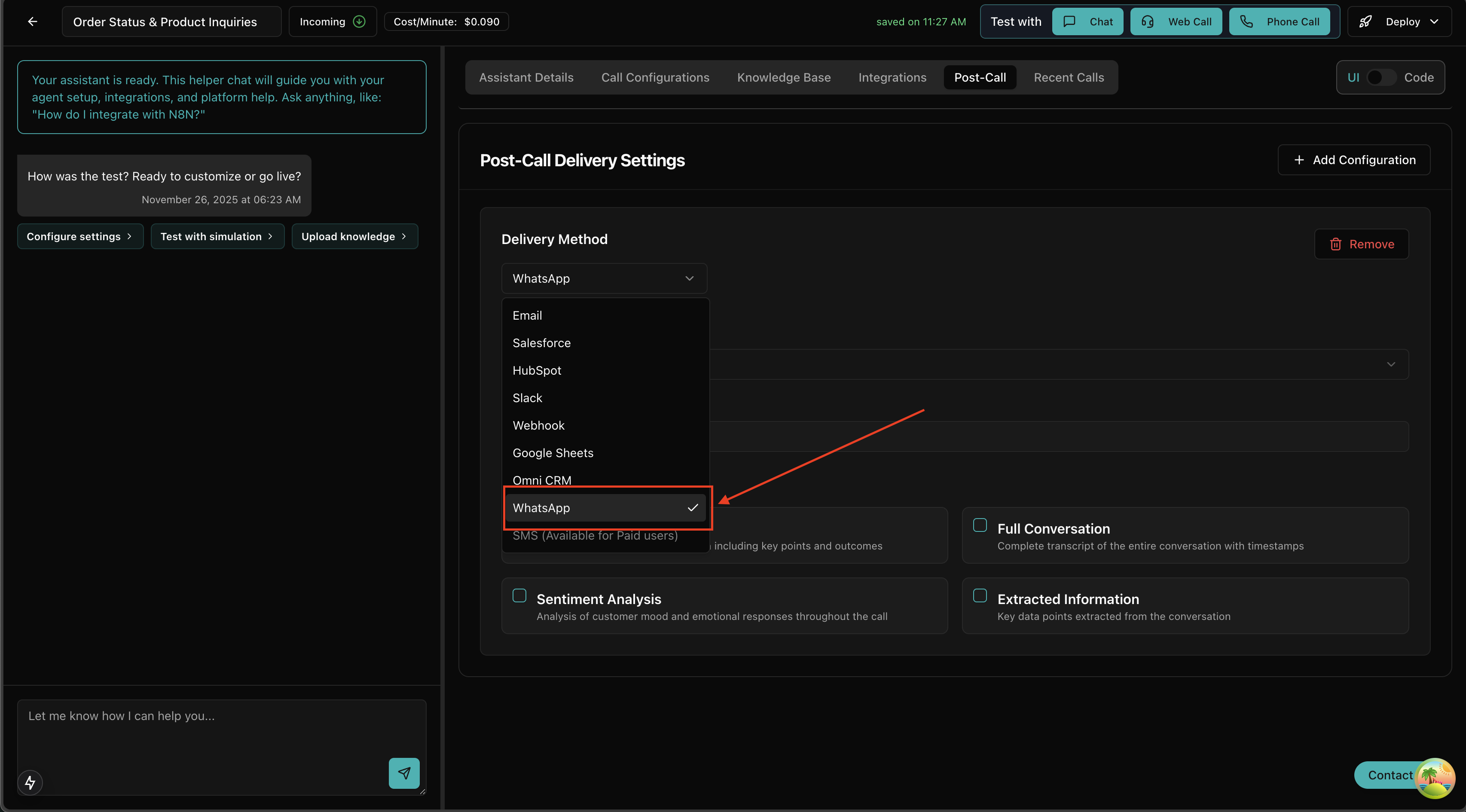1466x812 pixels.
Task: Click the Test with simulation button
Action: tap(217, 236)
